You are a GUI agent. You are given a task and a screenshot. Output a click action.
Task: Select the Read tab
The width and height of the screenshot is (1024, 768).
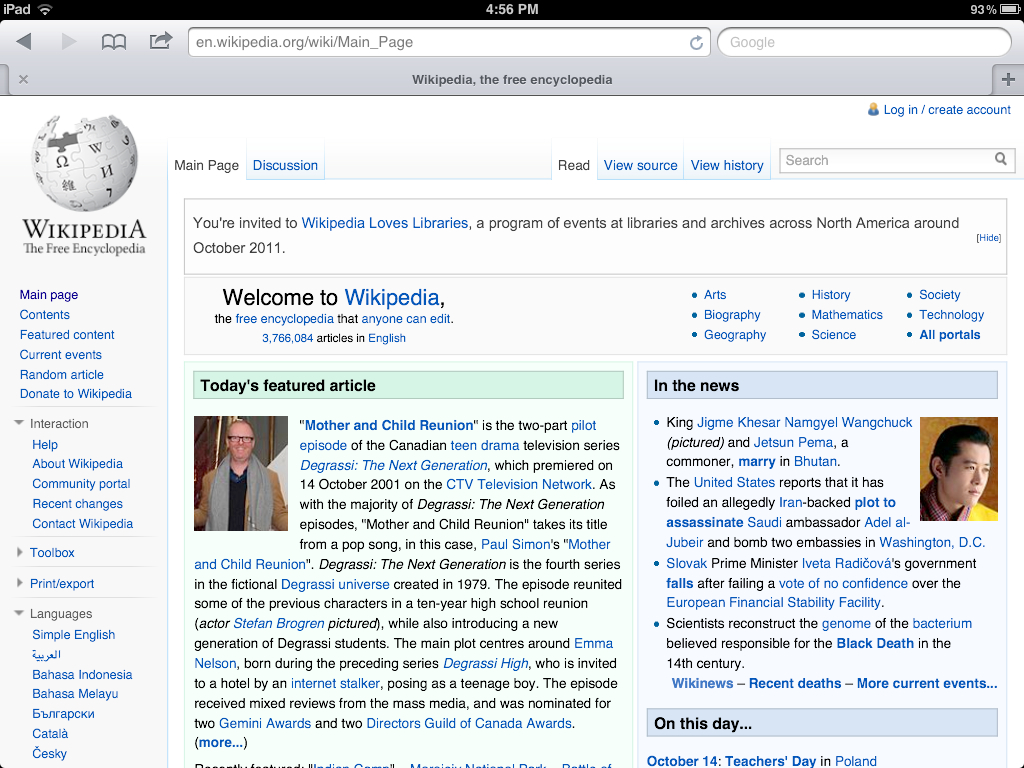[x=573, y=165]
